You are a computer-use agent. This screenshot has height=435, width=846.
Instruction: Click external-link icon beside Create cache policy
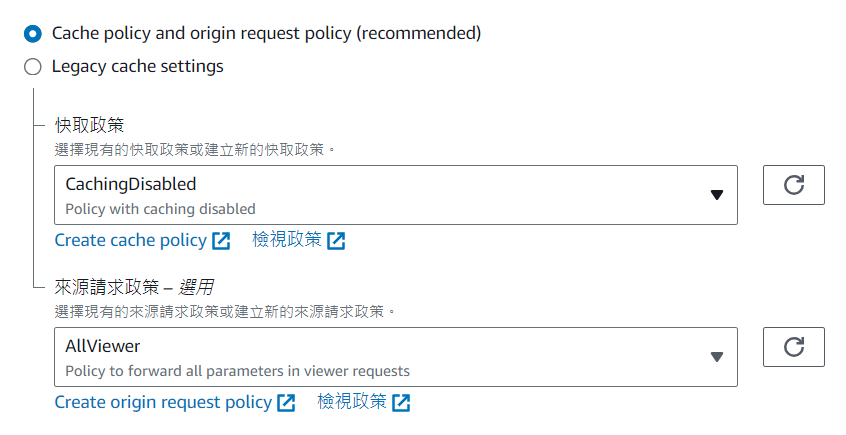click(221, 241)
